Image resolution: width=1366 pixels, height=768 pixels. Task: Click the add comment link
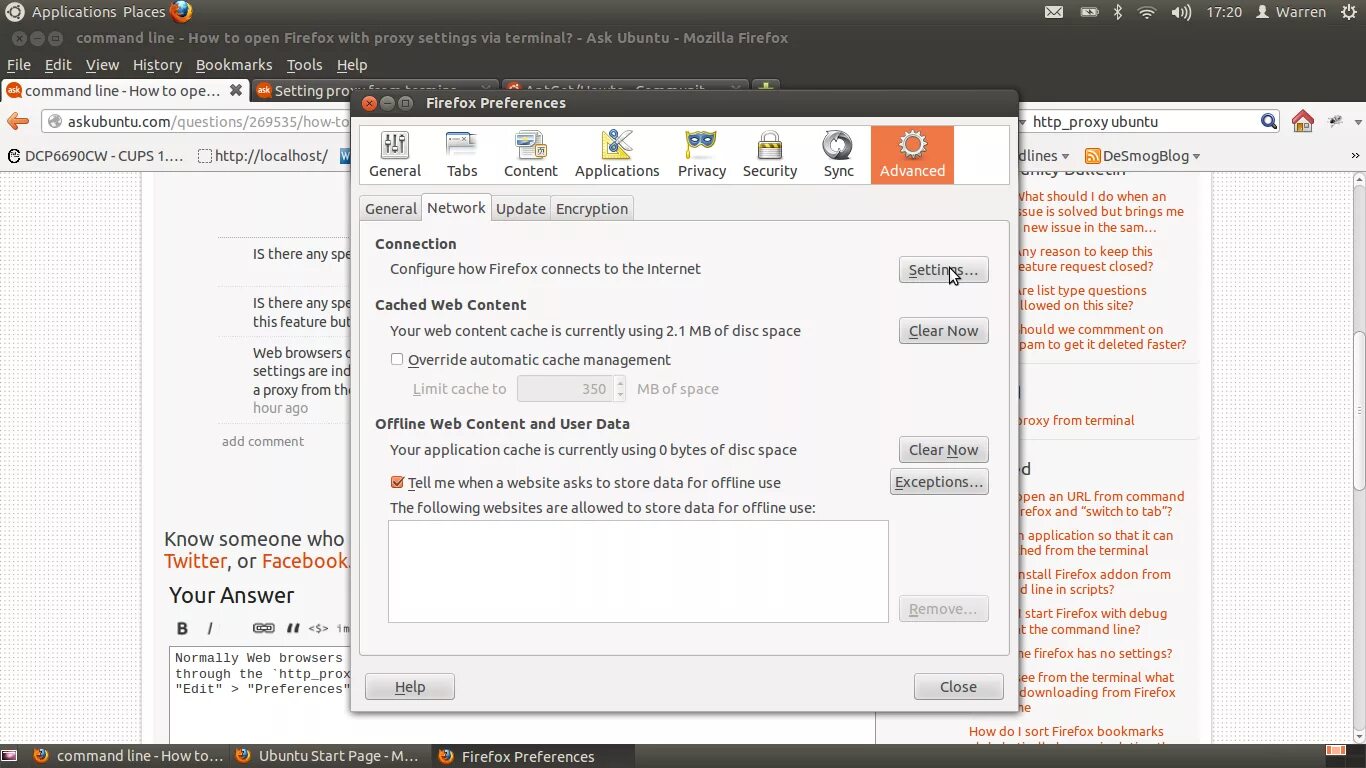click(x=263, y=441)
